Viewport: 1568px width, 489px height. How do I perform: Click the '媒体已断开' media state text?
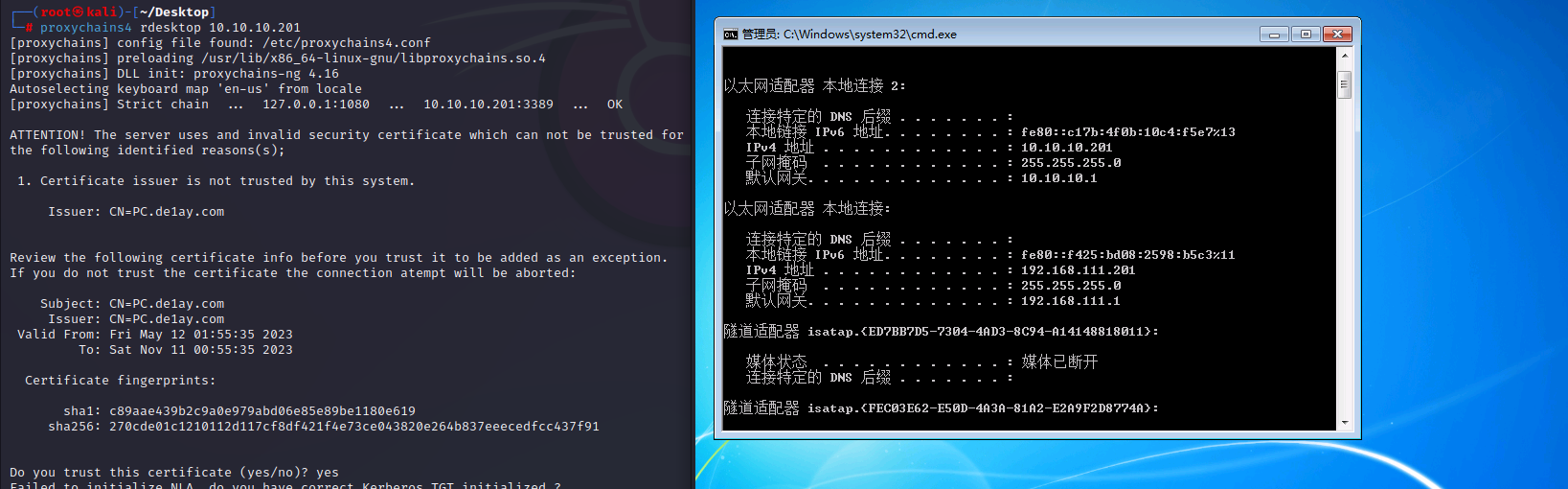point(1059,362)
